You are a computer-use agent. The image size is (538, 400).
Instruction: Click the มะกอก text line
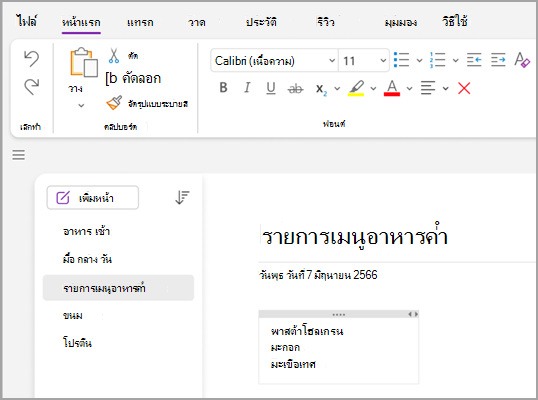point(285,348)
